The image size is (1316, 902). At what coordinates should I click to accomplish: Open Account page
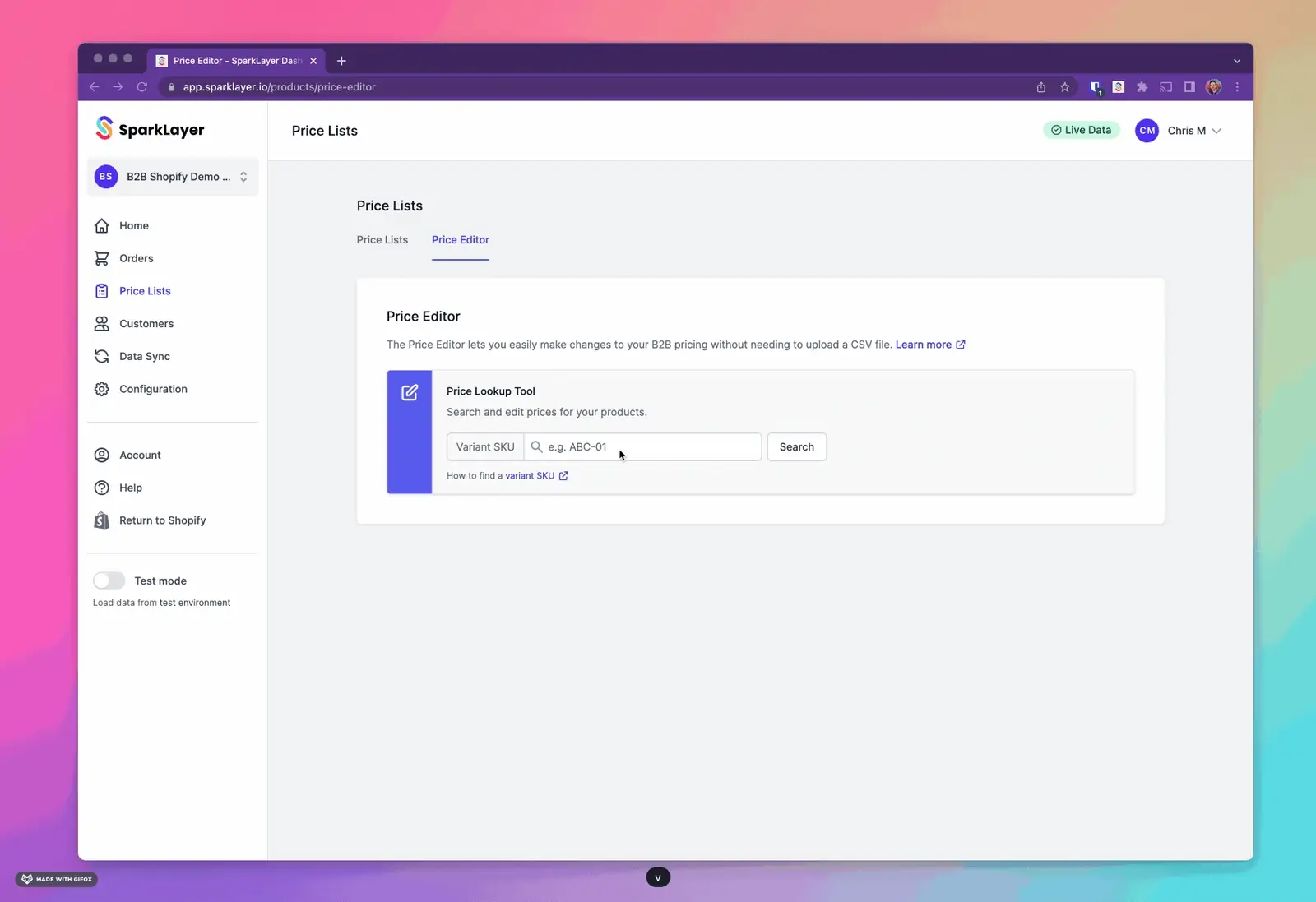click(140, 455)
